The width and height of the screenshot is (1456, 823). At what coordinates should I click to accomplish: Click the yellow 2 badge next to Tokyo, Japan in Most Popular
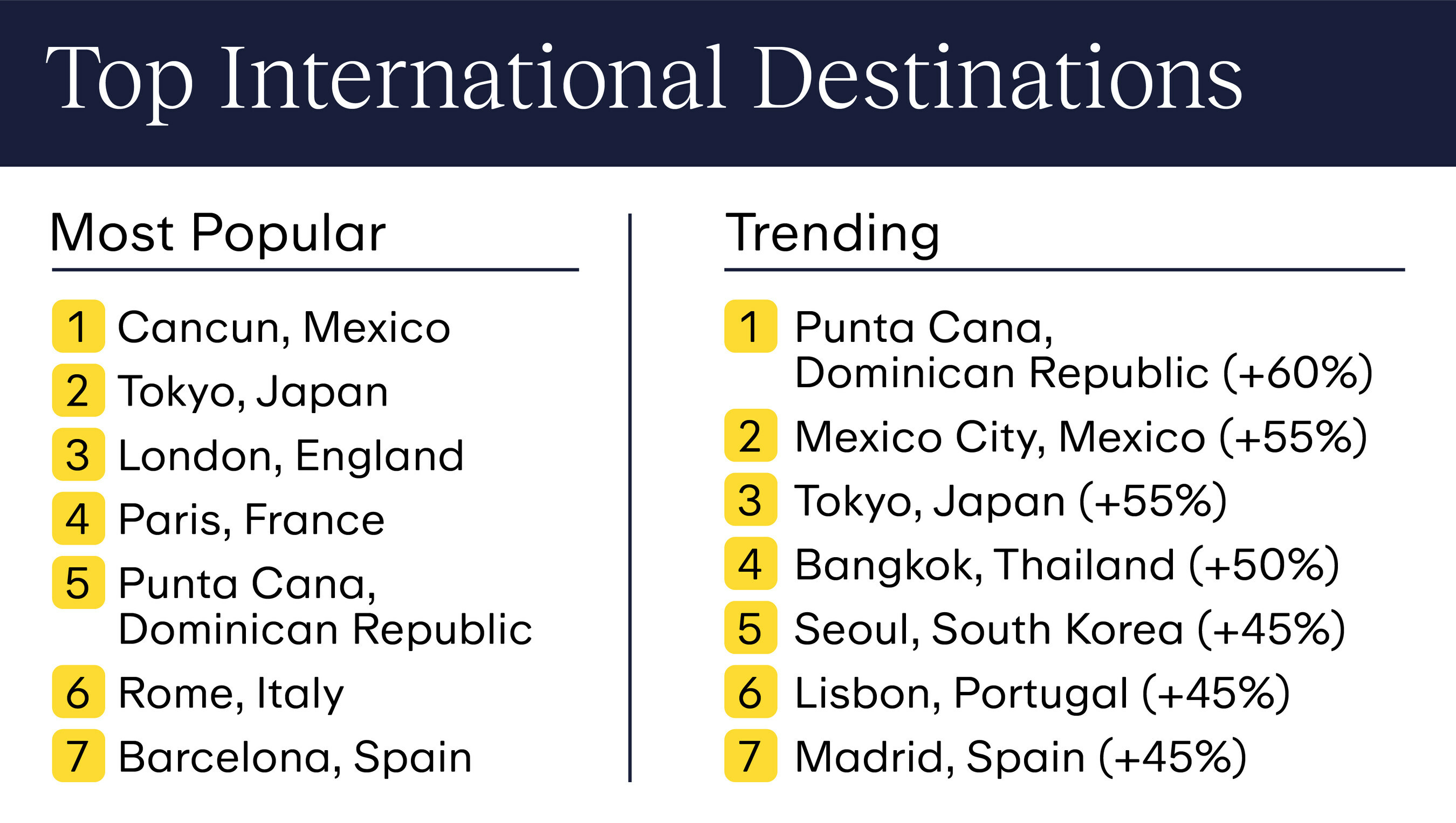point(78,390)
